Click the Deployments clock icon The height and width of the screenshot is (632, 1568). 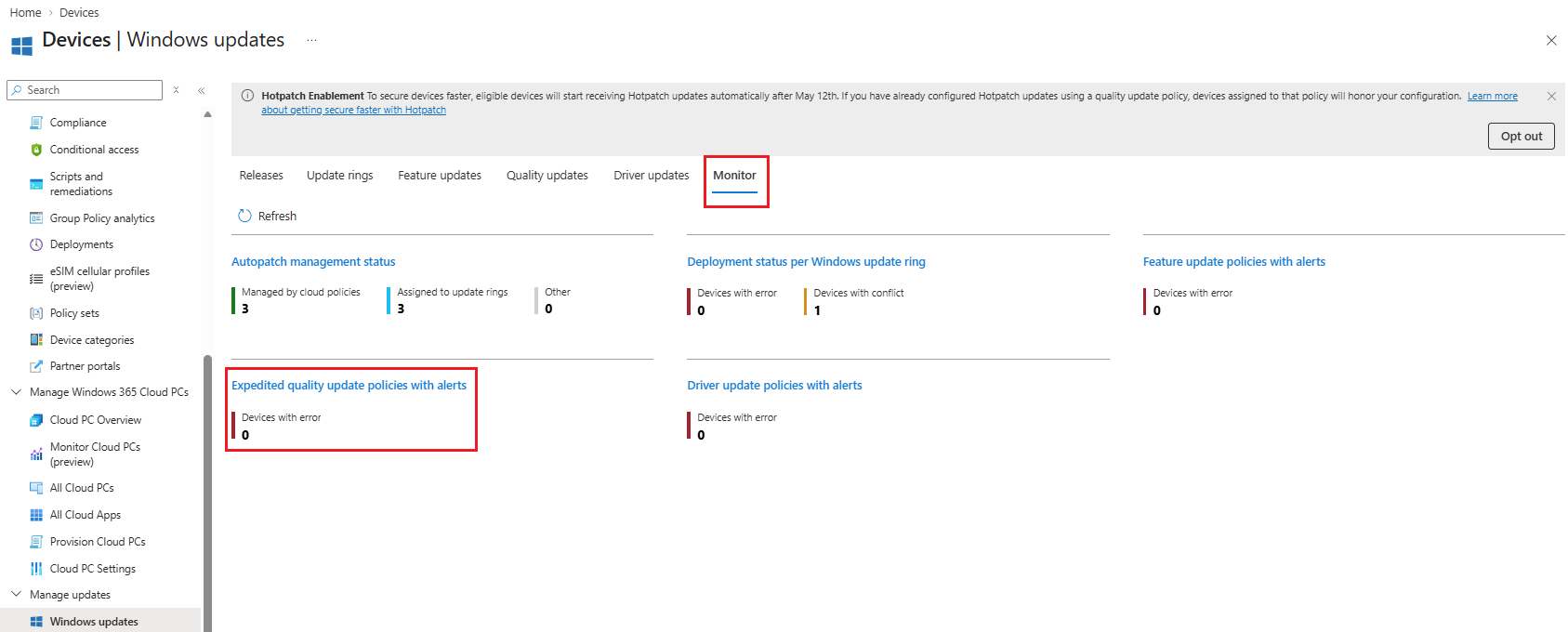coord(36,244)
